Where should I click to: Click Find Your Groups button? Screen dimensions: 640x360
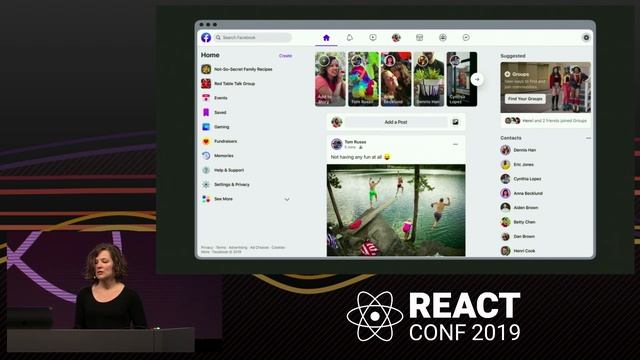[525, 99]
